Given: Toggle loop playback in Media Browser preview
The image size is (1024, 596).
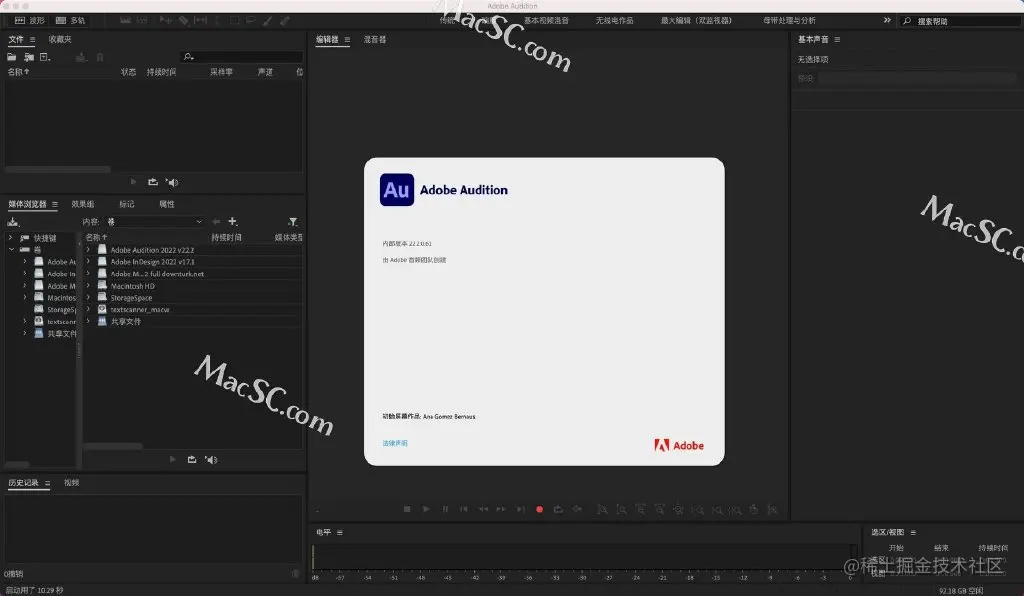Looking at the screenshot, I should (192, 460).
